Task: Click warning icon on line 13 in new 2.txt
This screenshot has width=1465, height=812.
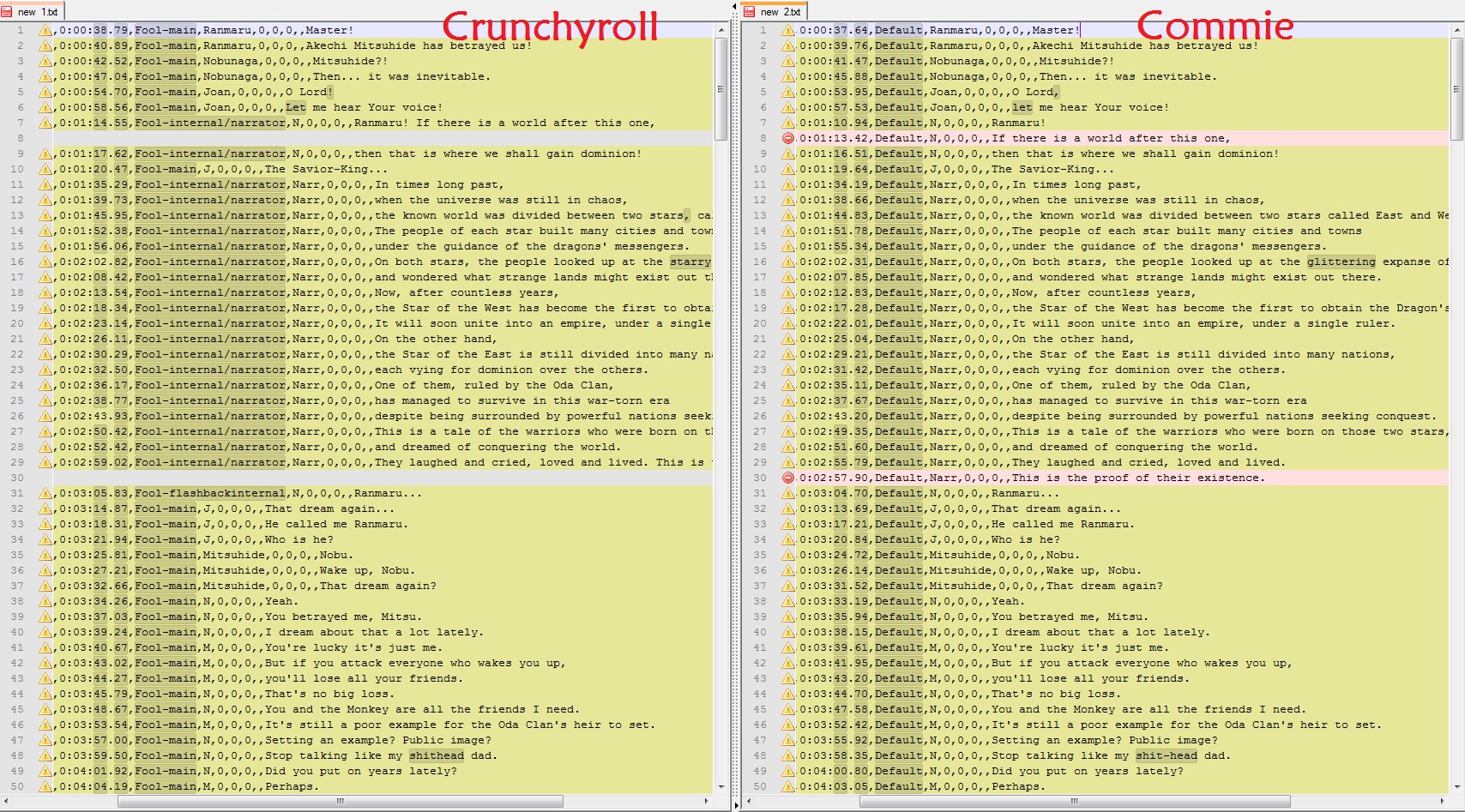Action: tap(788, 215)
